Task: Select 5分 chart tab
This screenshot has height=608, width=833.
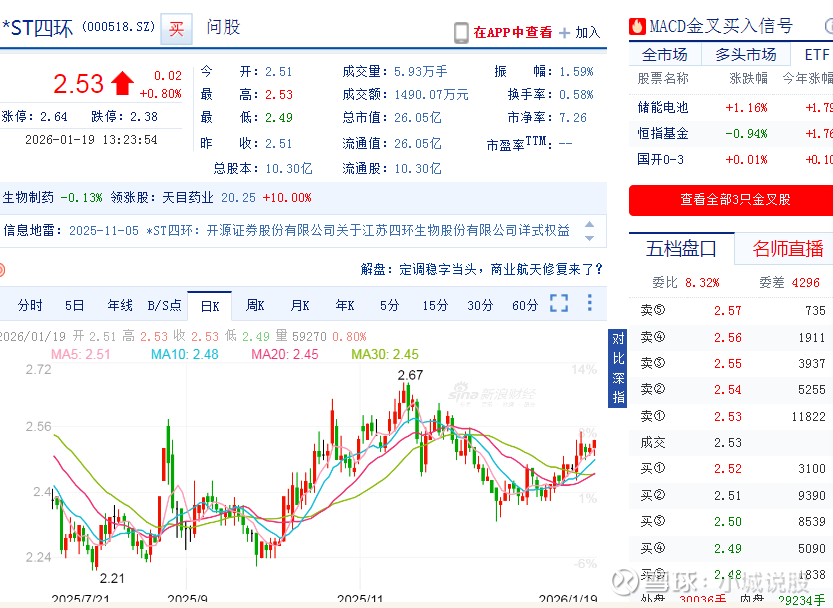Action: coord(389,305)
